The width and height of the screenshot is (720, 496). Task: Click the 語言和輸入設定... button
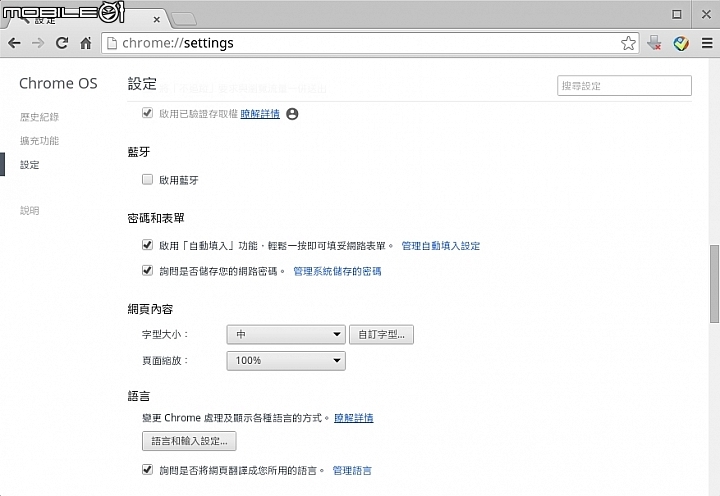pos(189,441)
